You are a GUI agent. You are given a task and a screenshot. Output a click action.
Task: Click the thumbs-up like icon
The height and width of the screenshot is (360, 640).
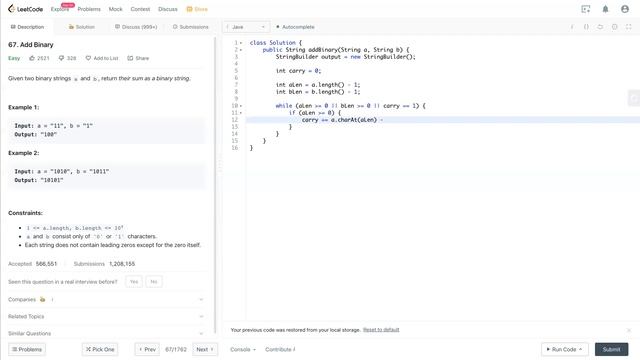pyautogui.click(x=32, y=58)
